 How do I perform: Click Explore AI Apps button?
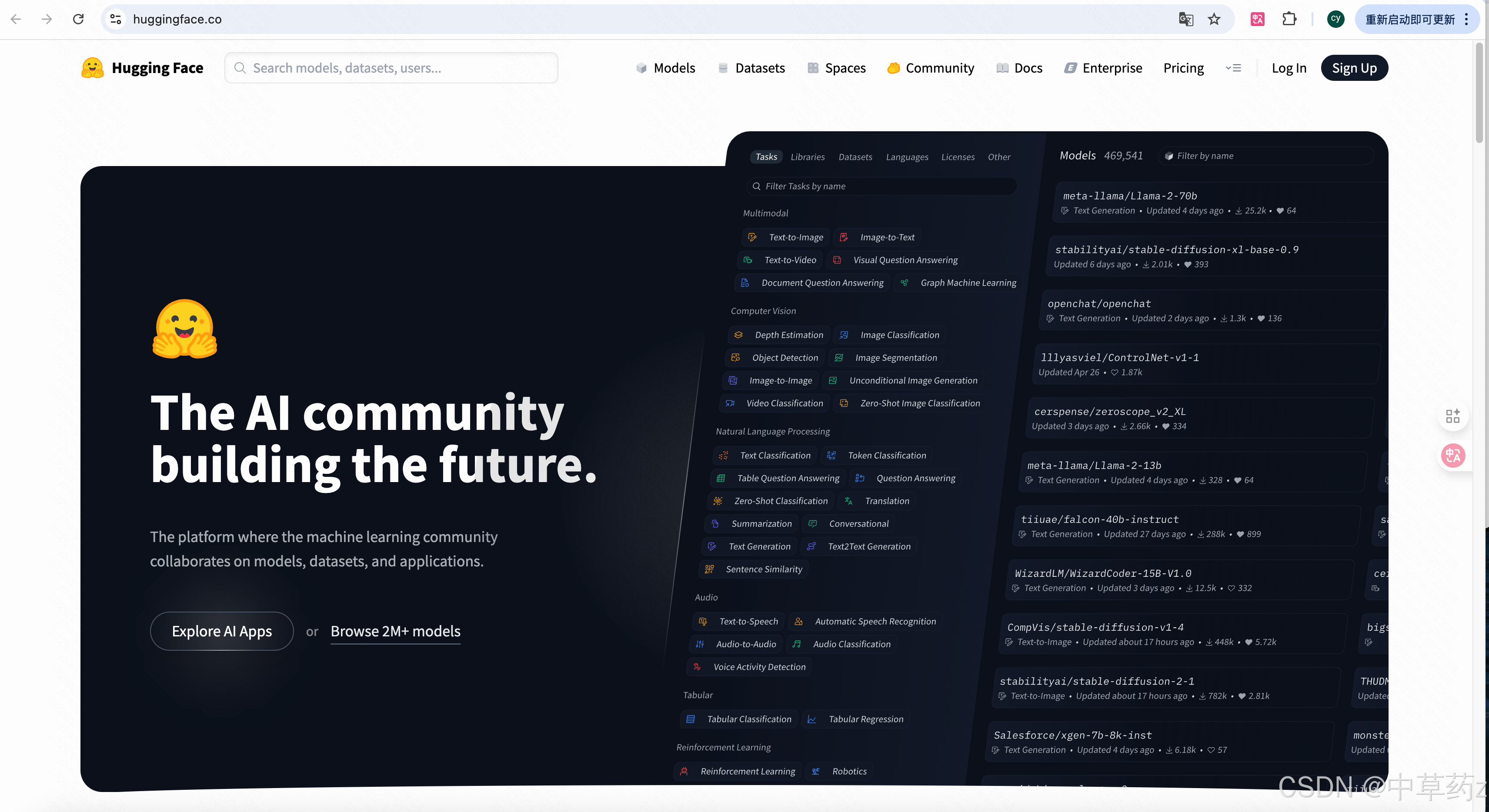point(221,631)
